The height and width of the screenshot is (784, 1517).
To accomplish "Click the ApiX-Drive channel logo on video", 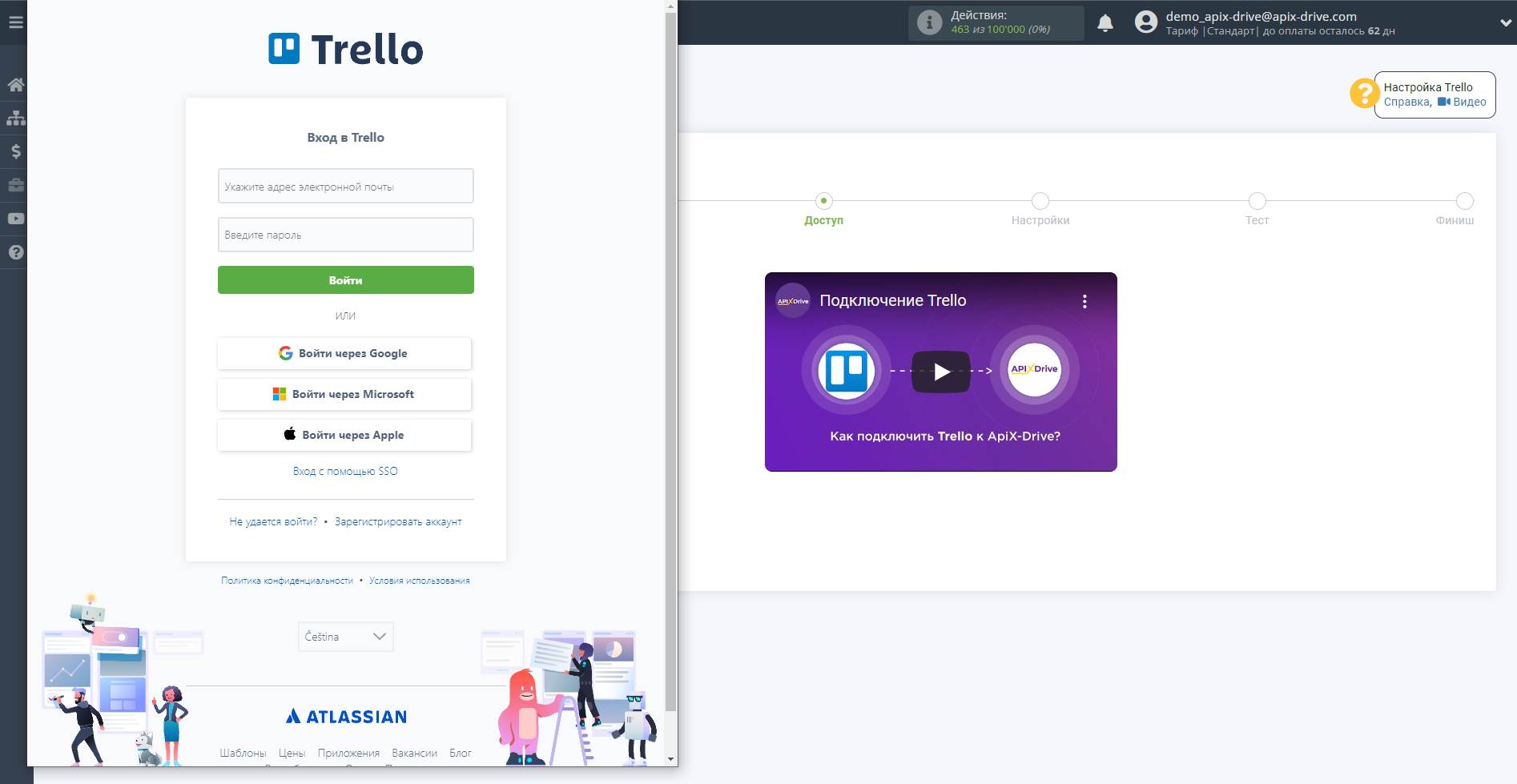I will tap(793, 301).
